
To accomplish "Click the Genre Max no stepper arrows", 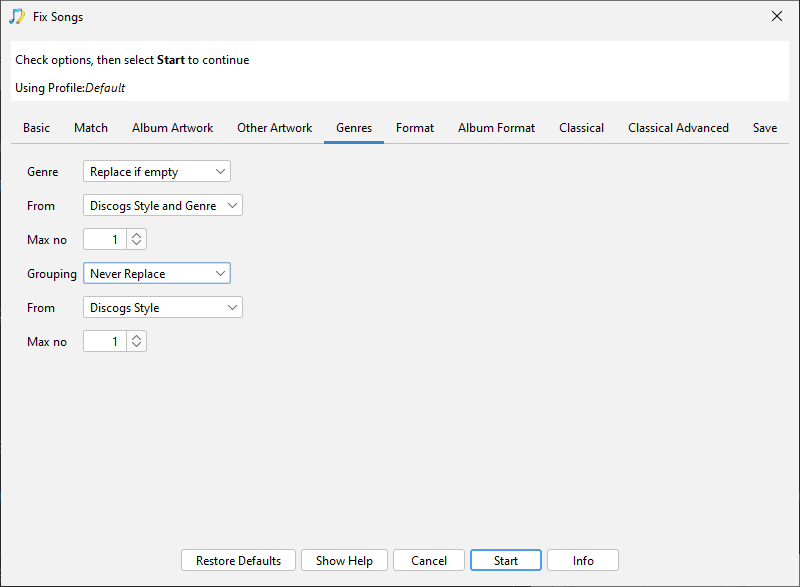I will [137, 240].
